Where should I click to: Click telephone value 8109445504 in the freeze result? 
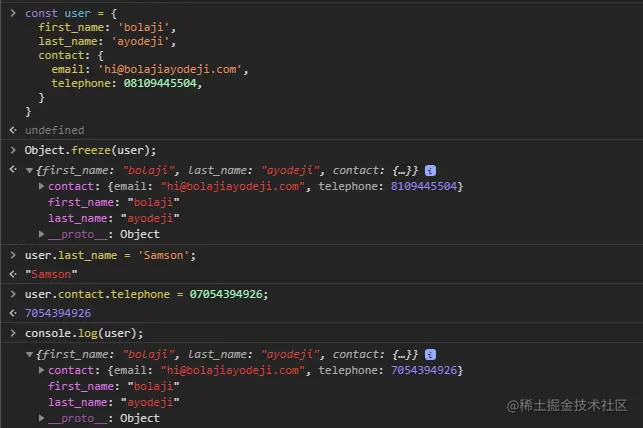tap(424, 187)
